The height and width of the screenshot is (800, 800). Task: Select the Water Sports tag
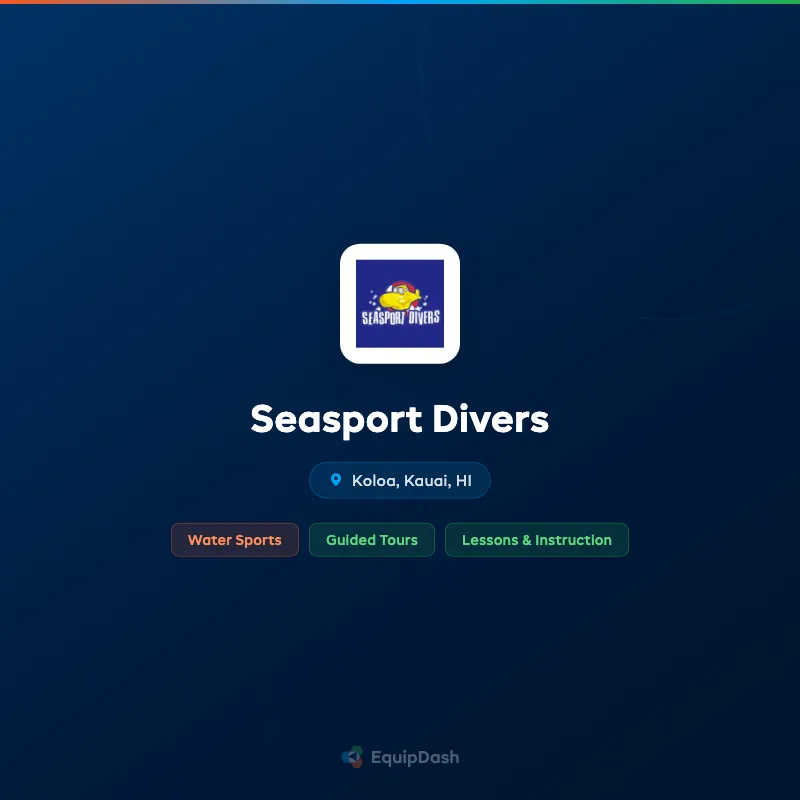coord(235,540)
